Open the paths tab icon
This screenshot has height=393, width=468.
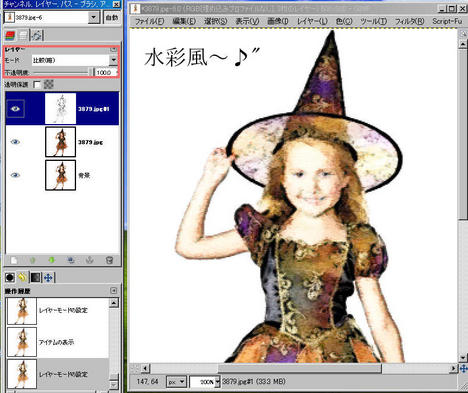pyautogui.click(x=36, y=35)
